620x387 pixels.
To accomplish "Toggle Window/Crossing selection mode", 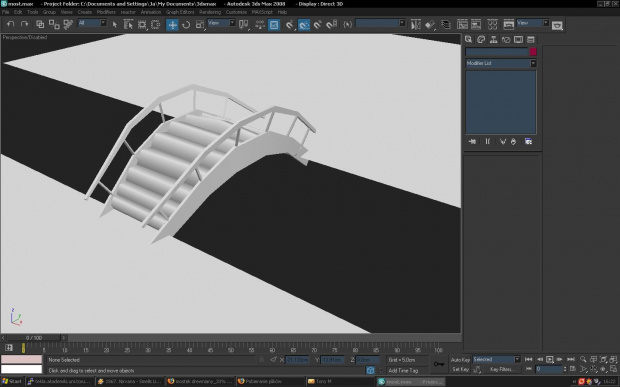I will click(x=156, y=25).
